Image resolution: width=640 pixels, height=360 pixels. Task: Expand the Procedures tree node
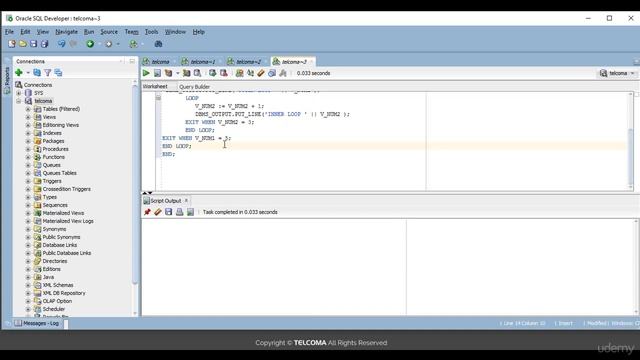(28, 149)
